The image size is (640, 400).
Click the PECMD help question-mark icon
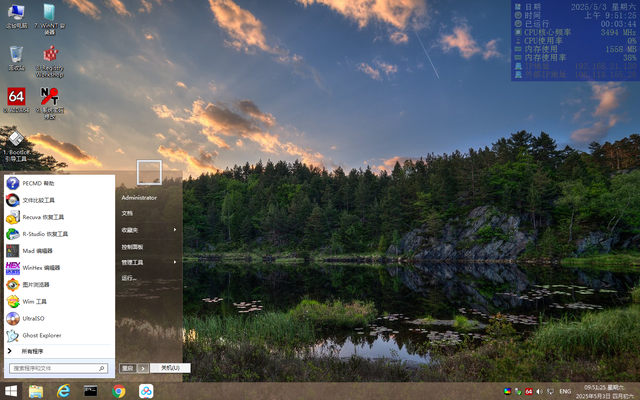tap(13, 183)
